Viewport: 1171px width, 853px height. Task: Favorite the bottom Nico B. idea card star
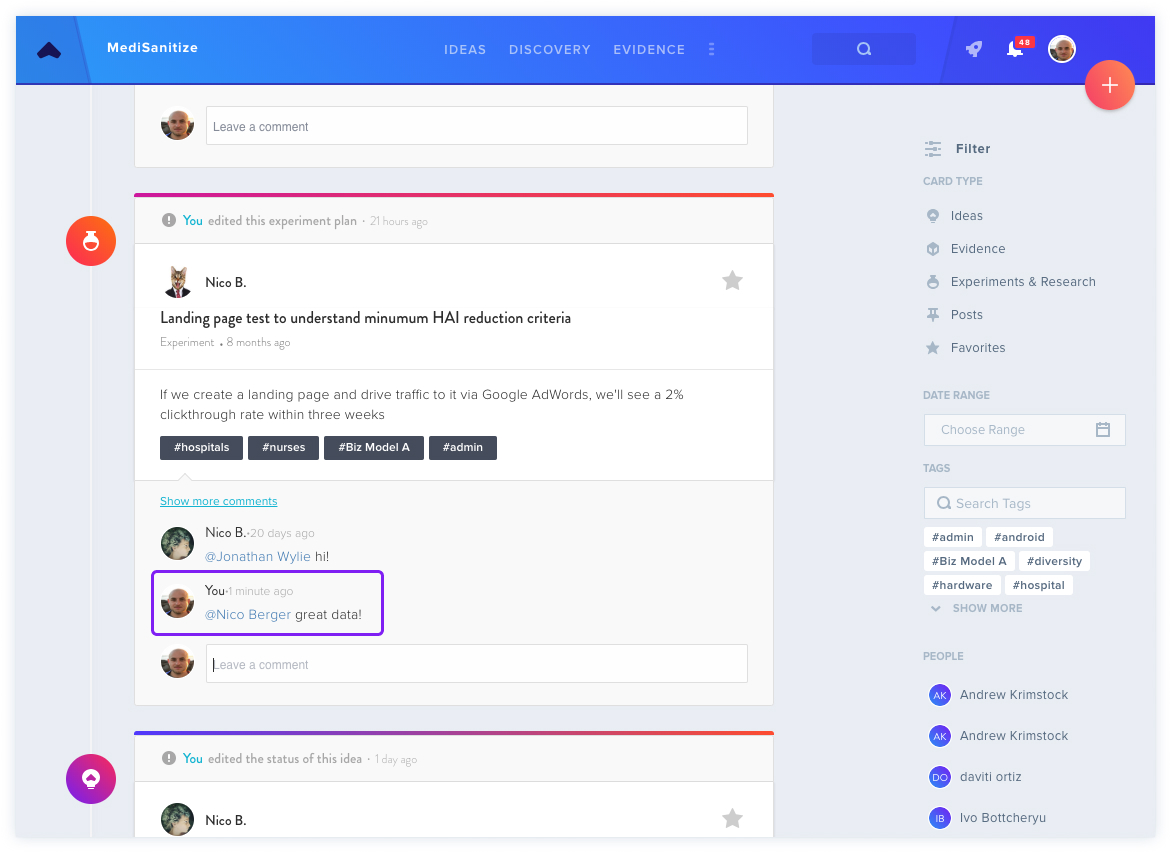pyautogui.click(x=733, y=819)
